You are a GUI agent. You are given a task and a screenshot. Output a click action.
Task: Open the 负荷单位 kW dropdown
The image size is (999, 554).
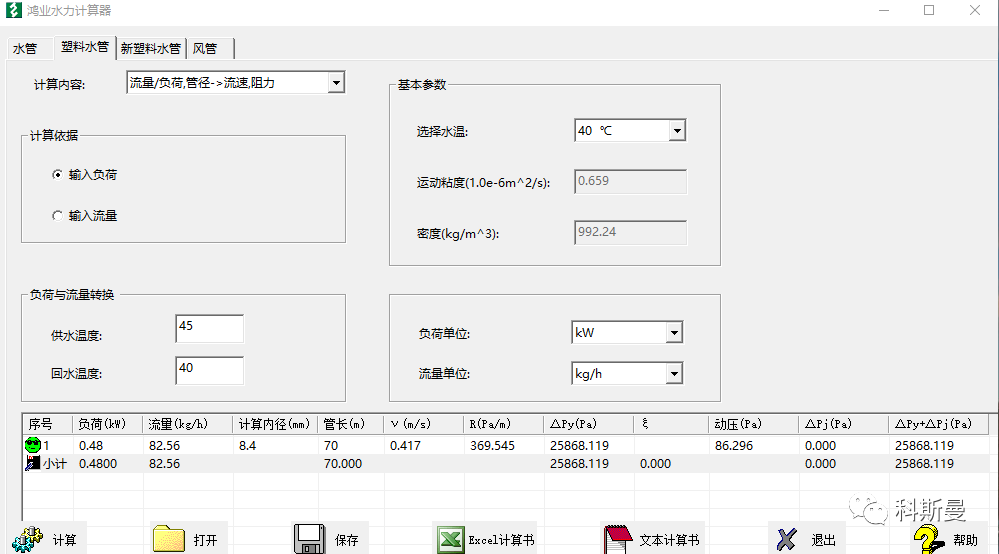(x=674, y=333)
